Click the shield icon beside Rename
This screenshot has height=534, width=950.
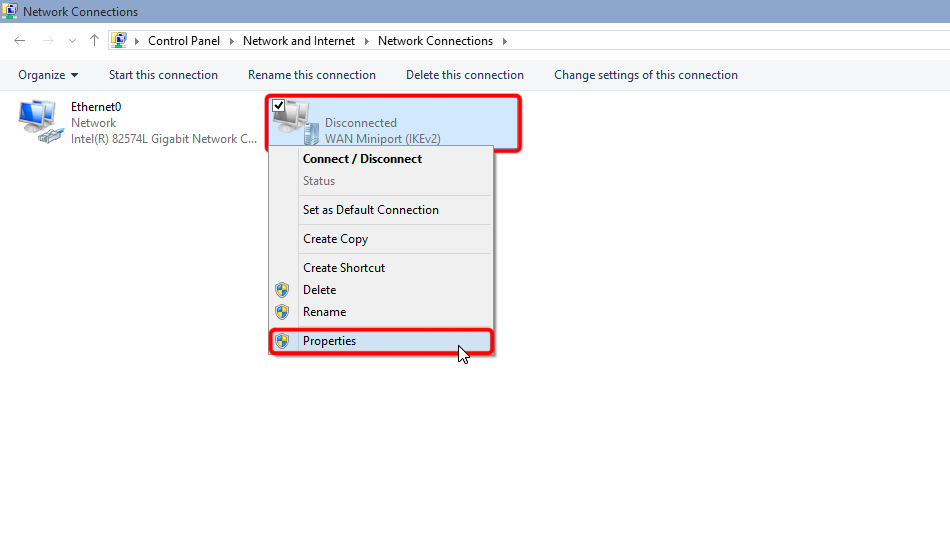coord(282,312)
